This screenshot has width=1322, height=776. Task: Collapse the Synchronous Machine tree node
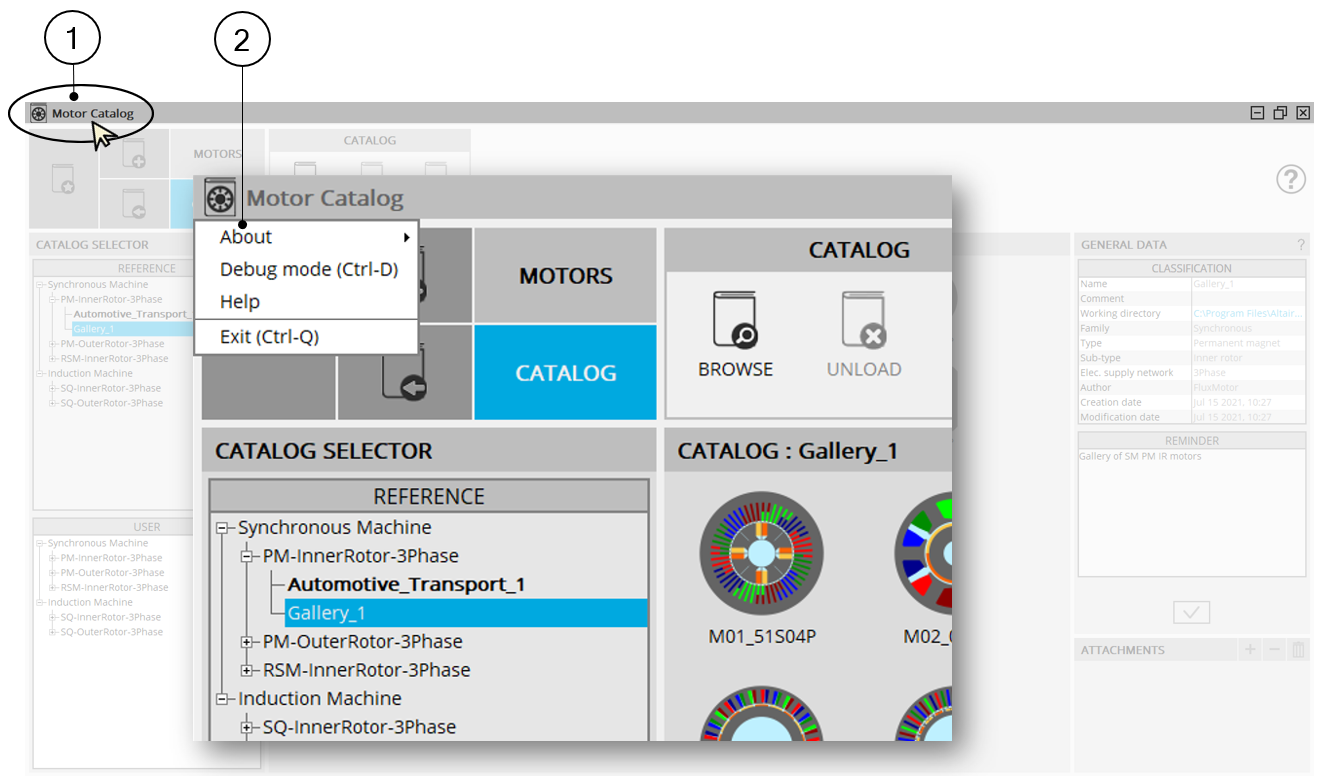coord(222,528)
